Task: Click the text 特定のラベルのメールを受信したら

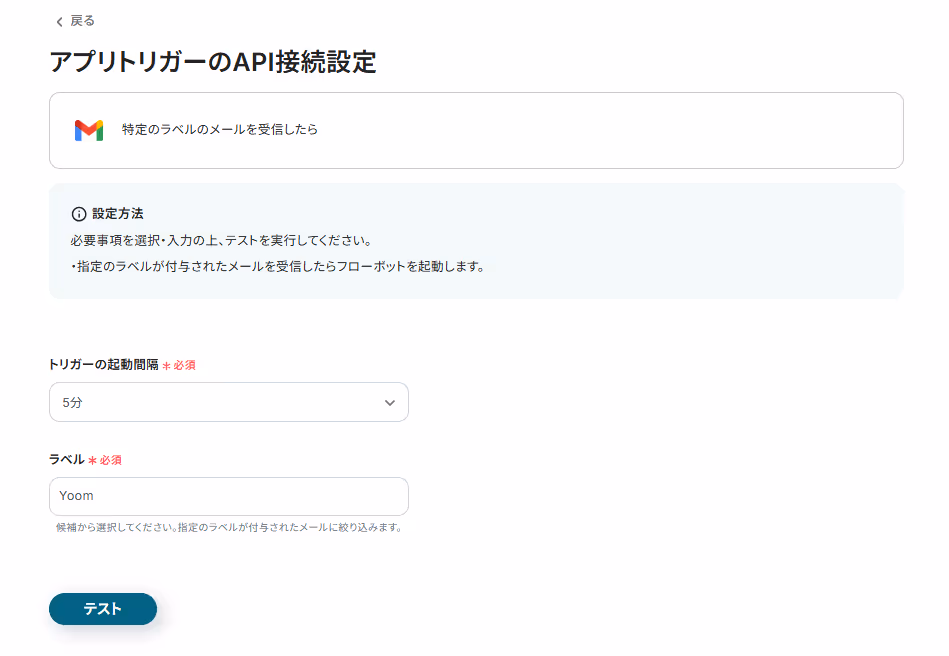Action: [x=220, y=130]
